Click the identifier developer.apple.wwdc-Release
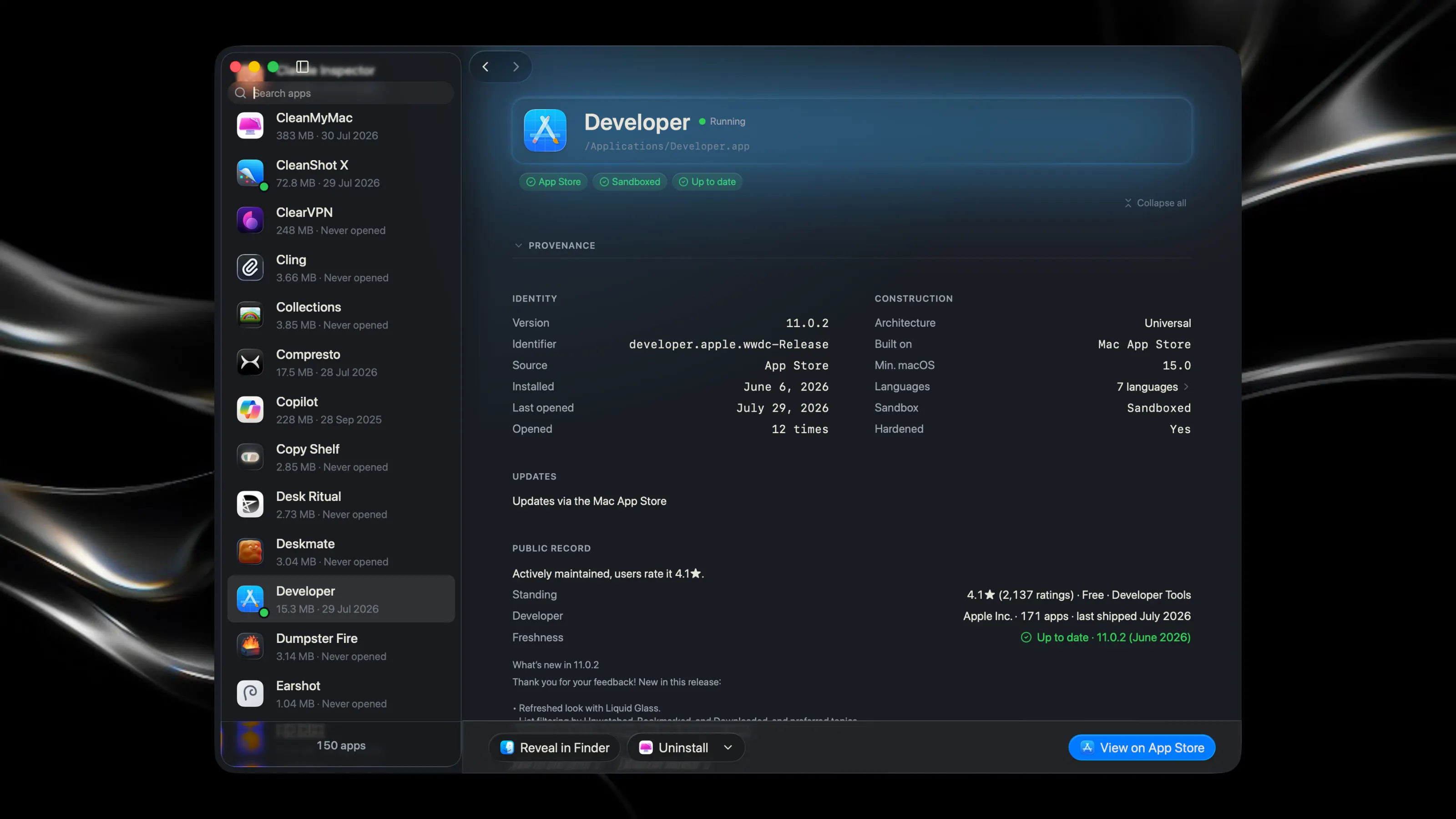The height and width of the screenshot is (819, 1456). click(x=728, y=344)
